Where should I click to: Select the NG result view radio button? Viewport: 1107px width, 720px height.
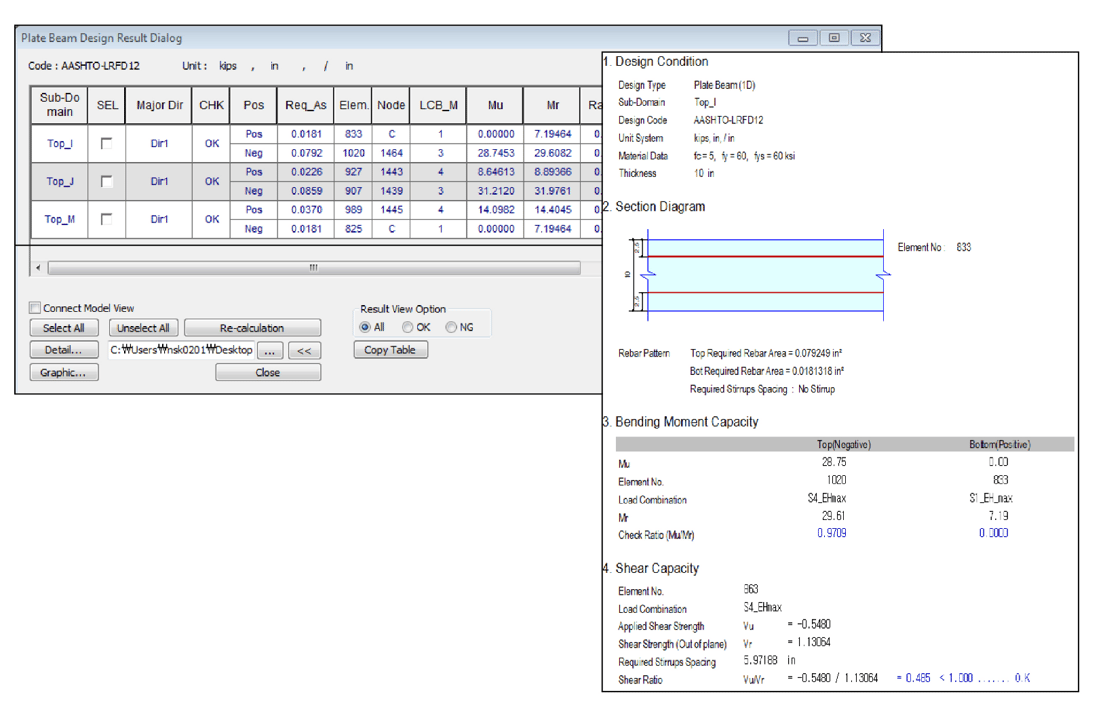coord(452,327)
